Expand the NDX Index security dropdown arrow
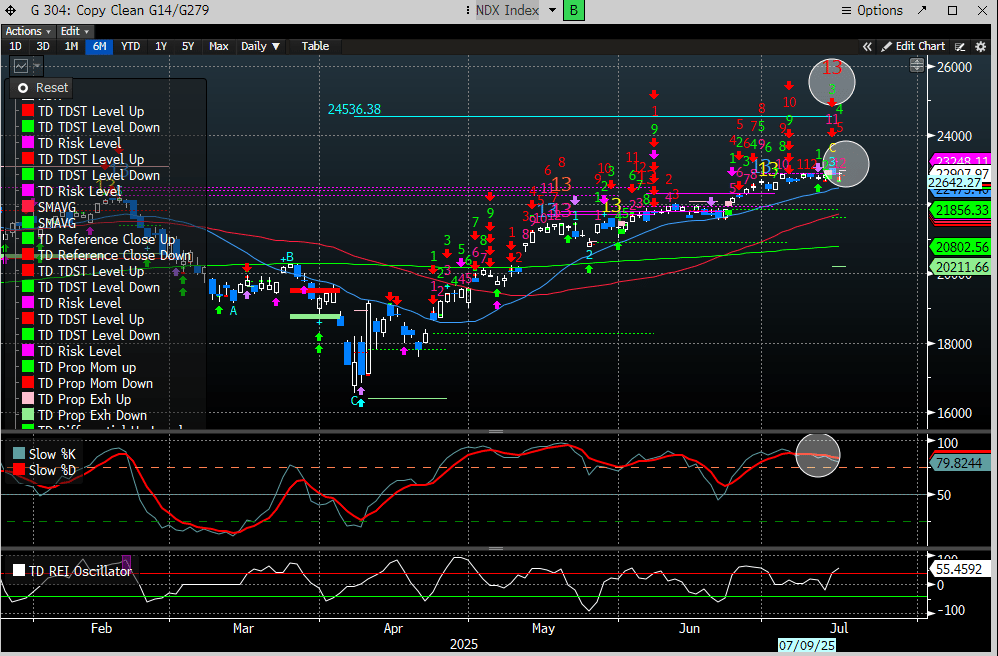This screenshot has height=656, width=998. pos(553,10)
